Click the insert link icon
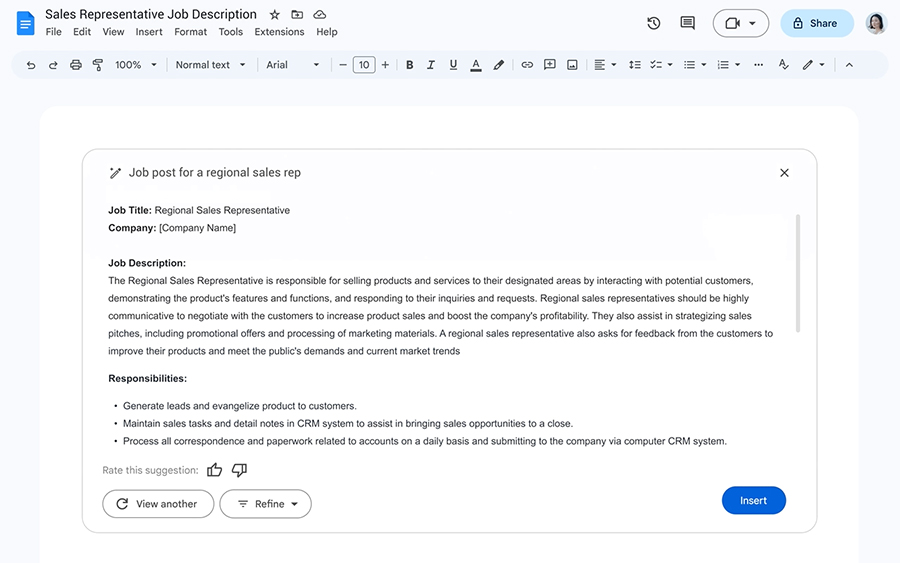The width and height of the screenshot is (900, 563). (x=527, y=65)
